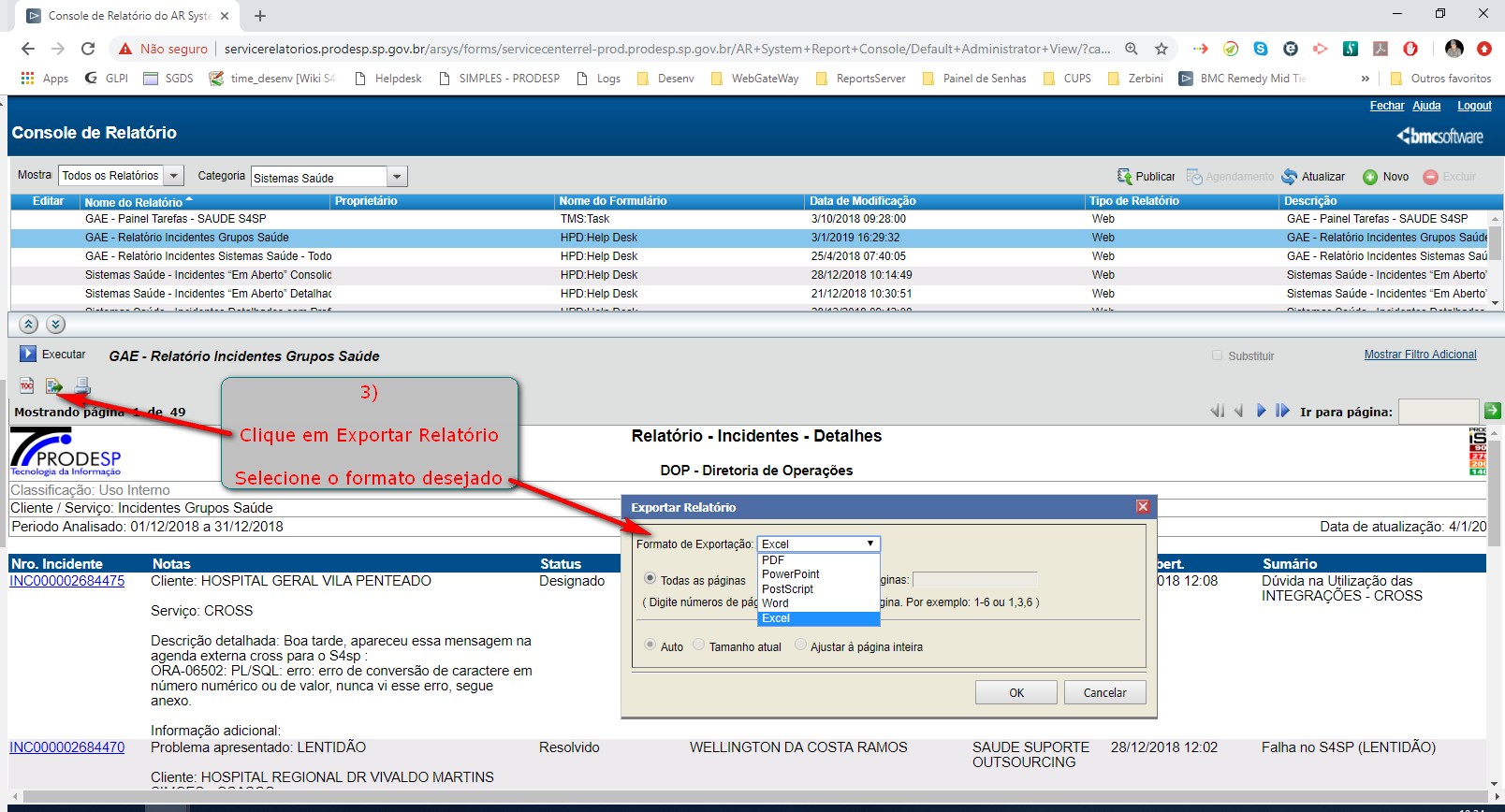Show more bookmarks chevron
Image resolution: width=1505 pixels, height=812 pixels.
[x=1365, y=79]
